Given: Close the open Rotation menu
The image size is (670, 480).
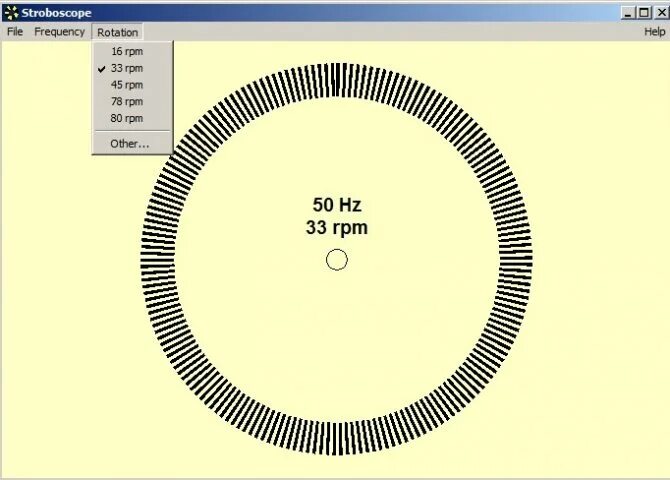Looking at the screenshot, I should (x=118, y=32).
